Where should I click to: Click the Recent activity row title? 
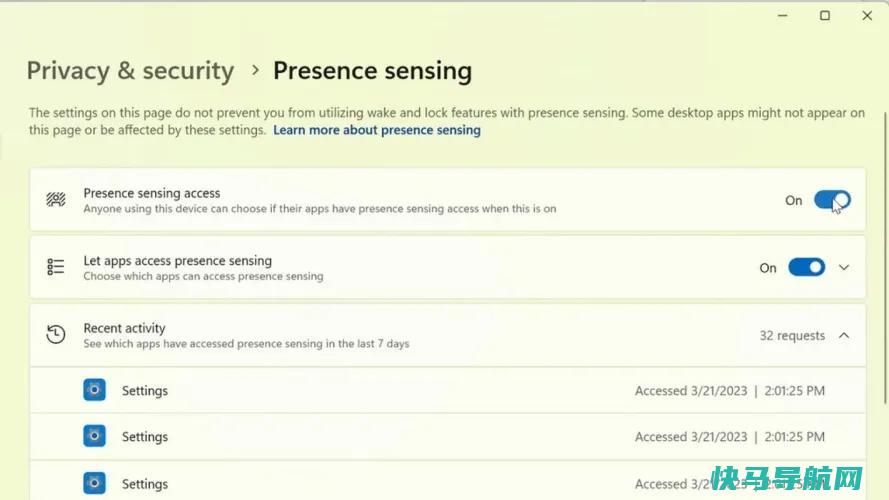click(124, 328)
